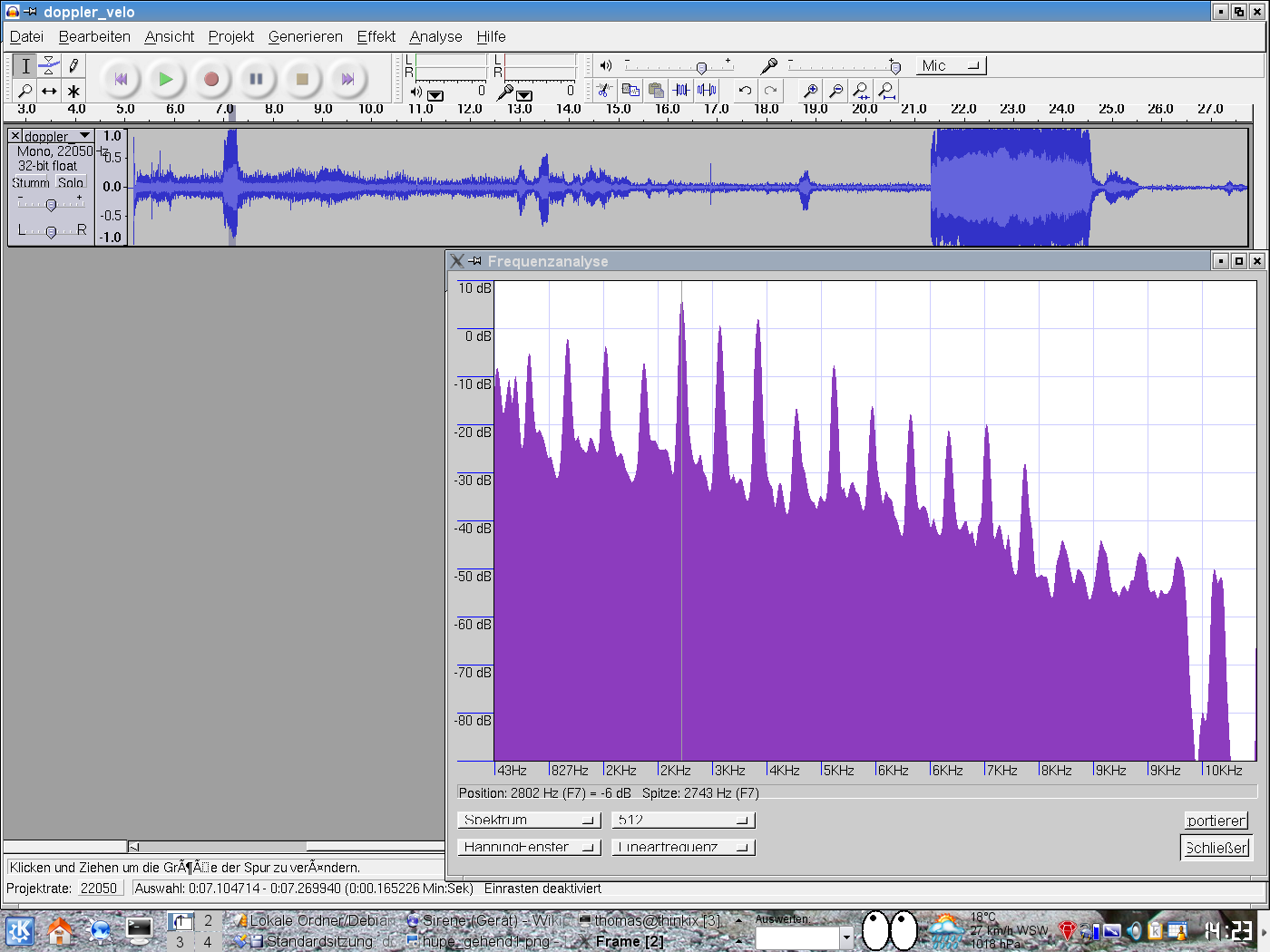The height and width of the screenshot is (952, 1270).
Task: Click the weather applet icon
Action: pyautogui.click(x=946, y=931)
